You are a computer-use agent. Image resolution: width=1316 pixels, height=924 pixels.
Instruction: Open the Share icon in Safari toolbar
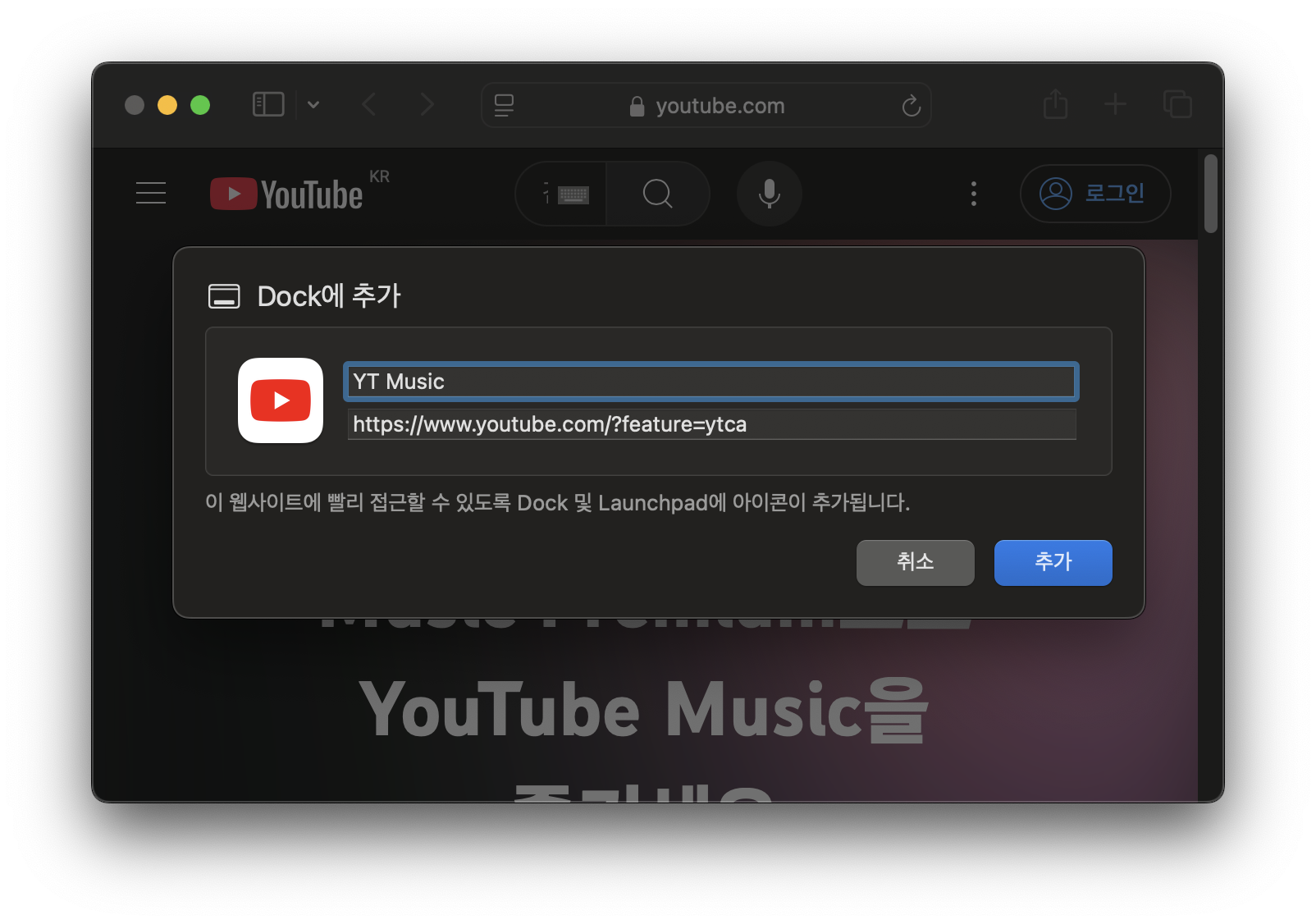tap(1056, 103)
